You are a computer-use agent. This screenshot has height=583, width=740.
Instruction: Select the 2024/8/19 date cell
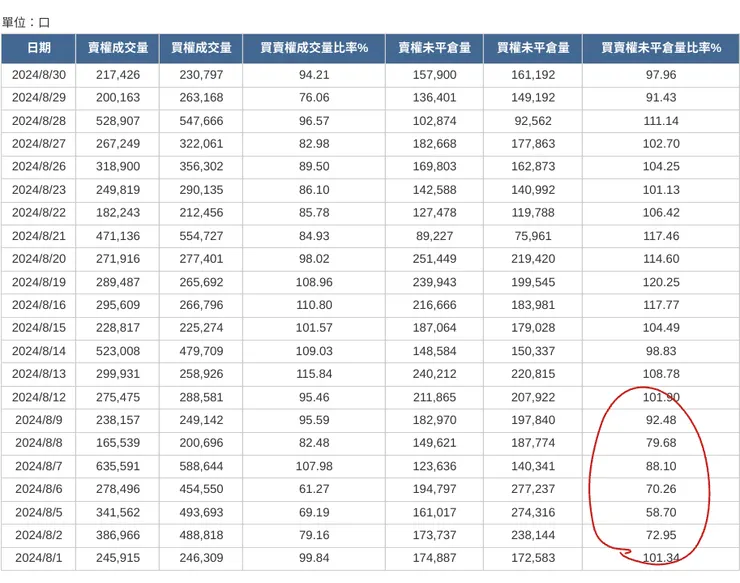(39, 282)
